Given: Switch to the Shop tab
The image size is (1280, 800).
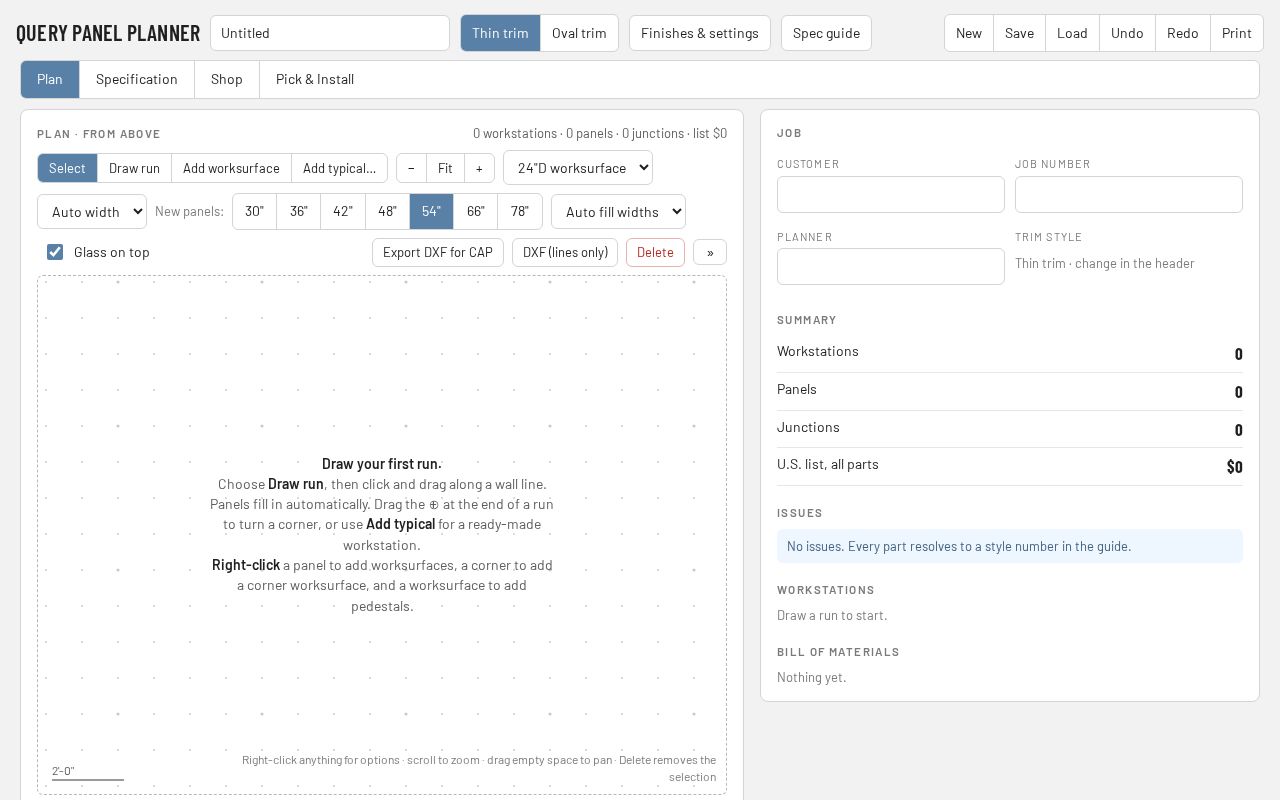Looking at the screenshot, I should (227, 79).
